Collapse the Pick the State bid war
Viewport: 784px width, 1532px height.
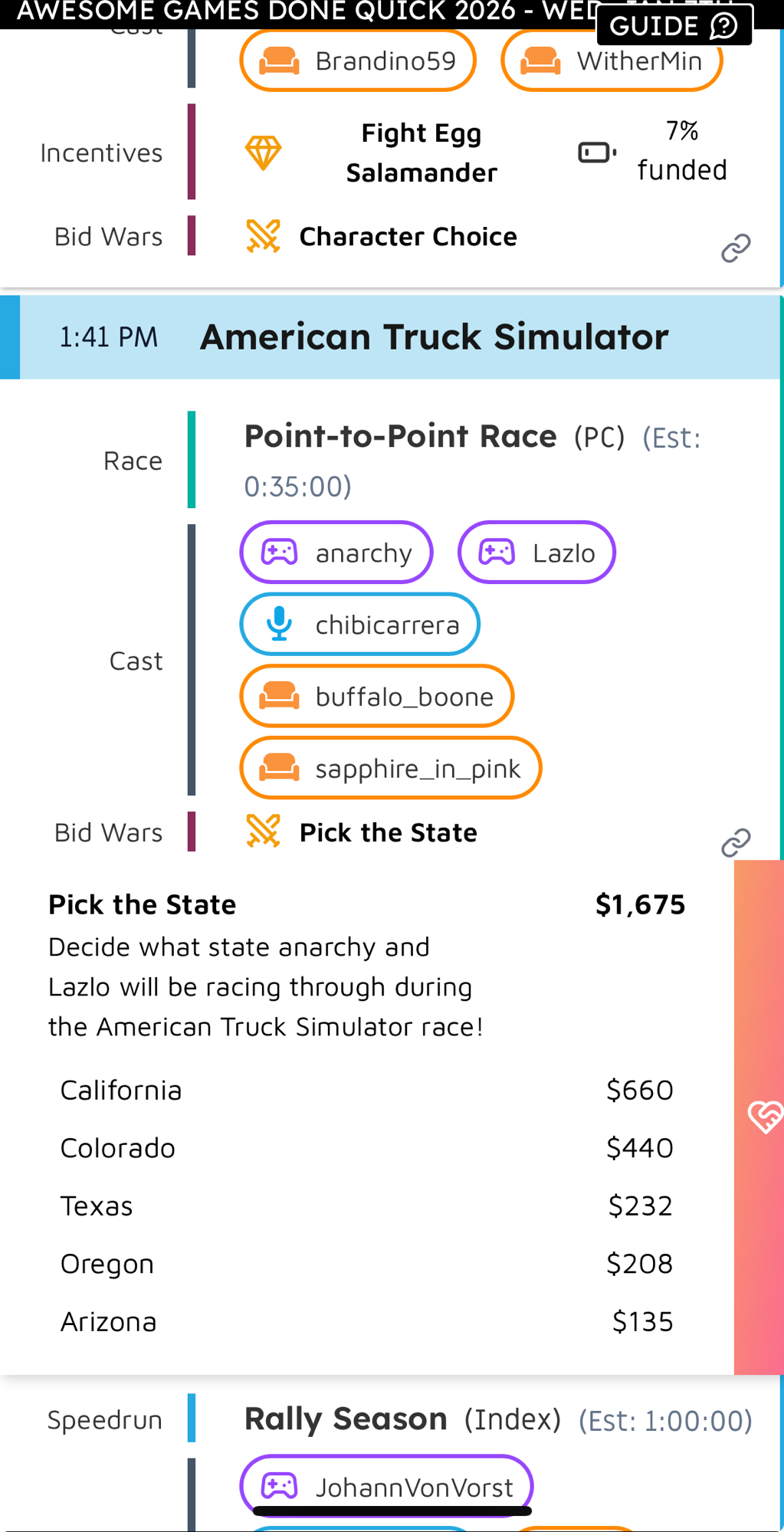388,832
